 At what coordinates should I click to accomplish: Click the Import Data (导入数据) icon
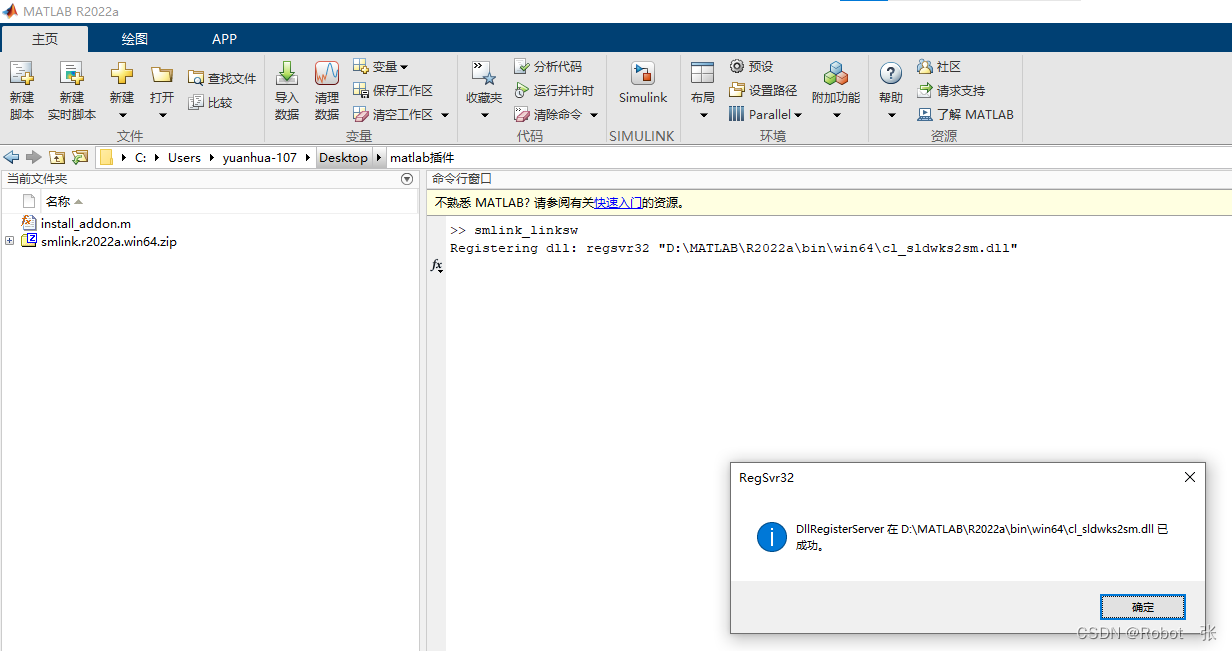tap(287, 74)
